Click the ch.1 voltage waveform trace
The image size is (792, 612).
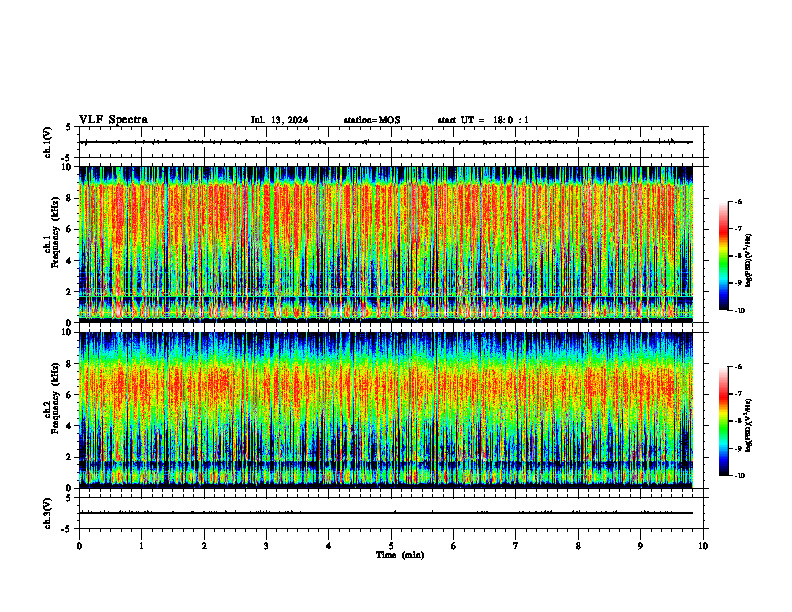386,142
